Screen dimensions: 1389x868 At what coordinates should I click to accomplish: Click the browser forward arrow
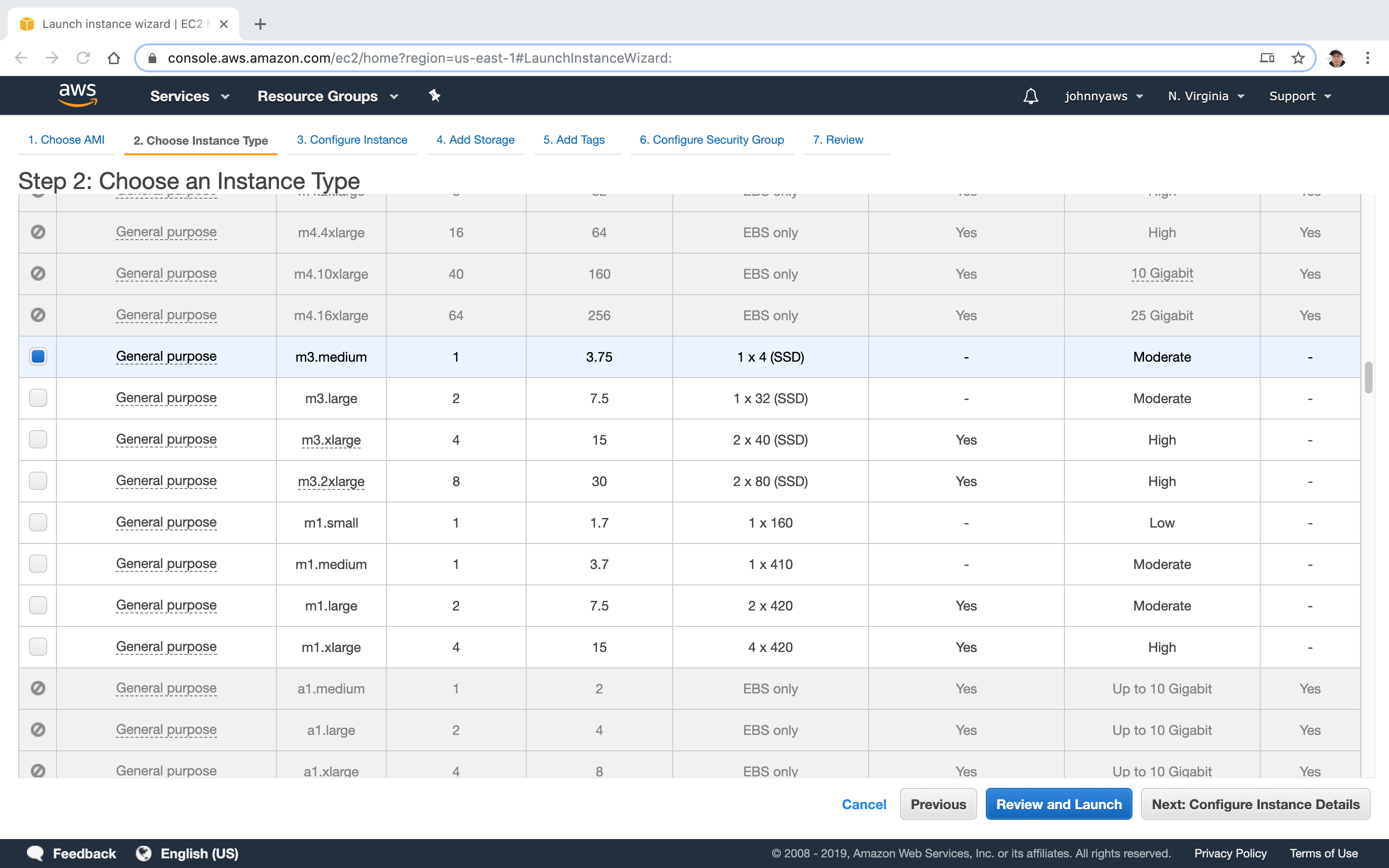tap(52, 58)
